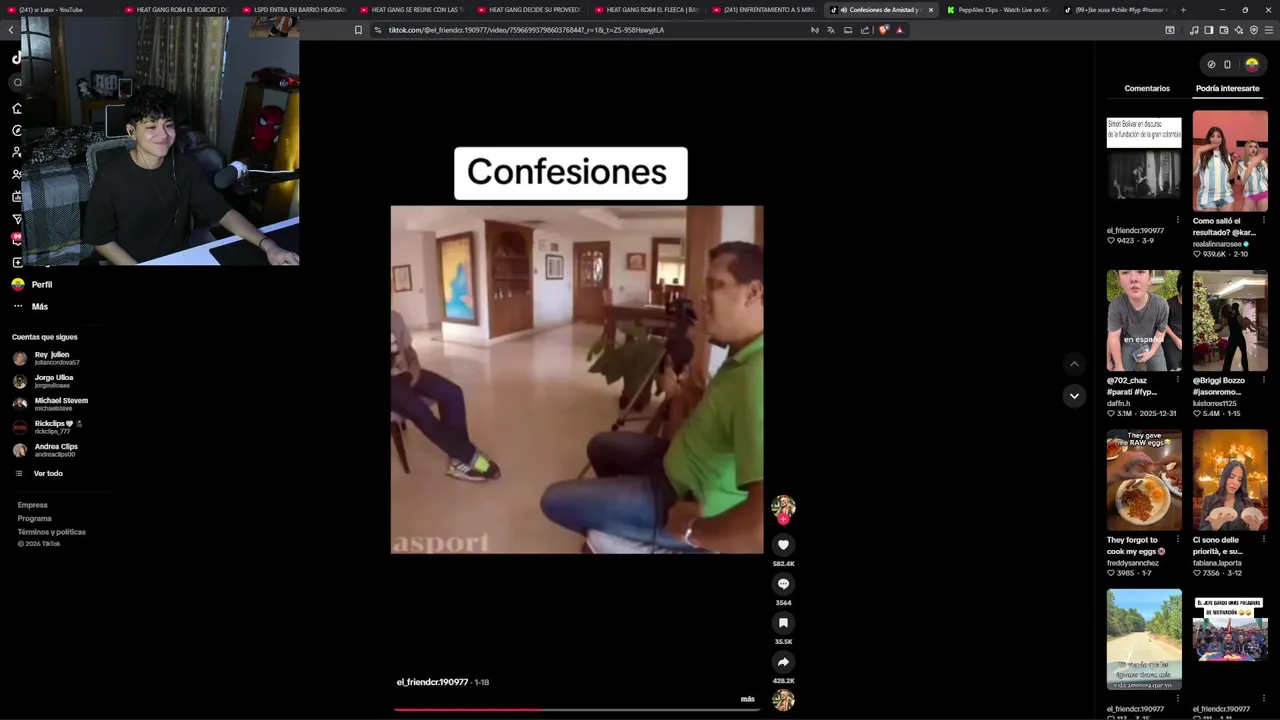1280x720 pixels.
Task: Expand video description with más
Action: pos(747,699)
